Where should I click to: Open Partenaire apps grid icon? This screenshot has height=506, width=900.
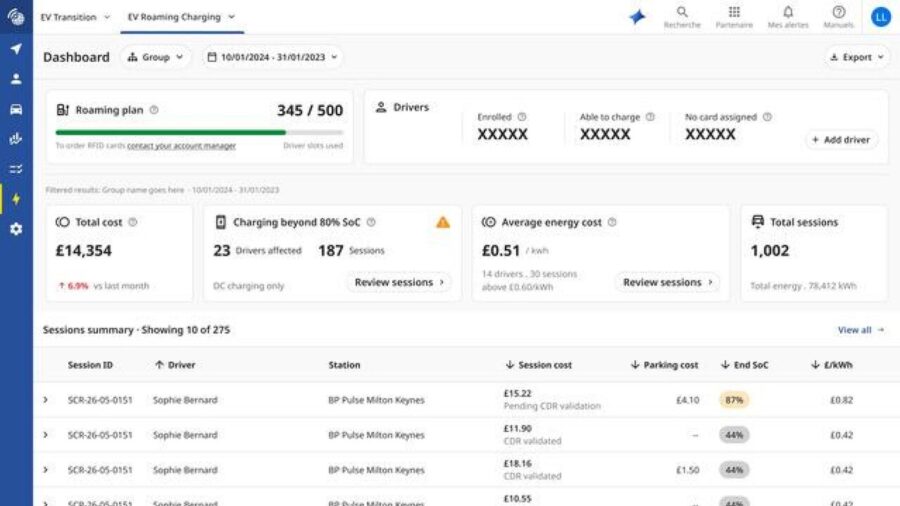734,17
